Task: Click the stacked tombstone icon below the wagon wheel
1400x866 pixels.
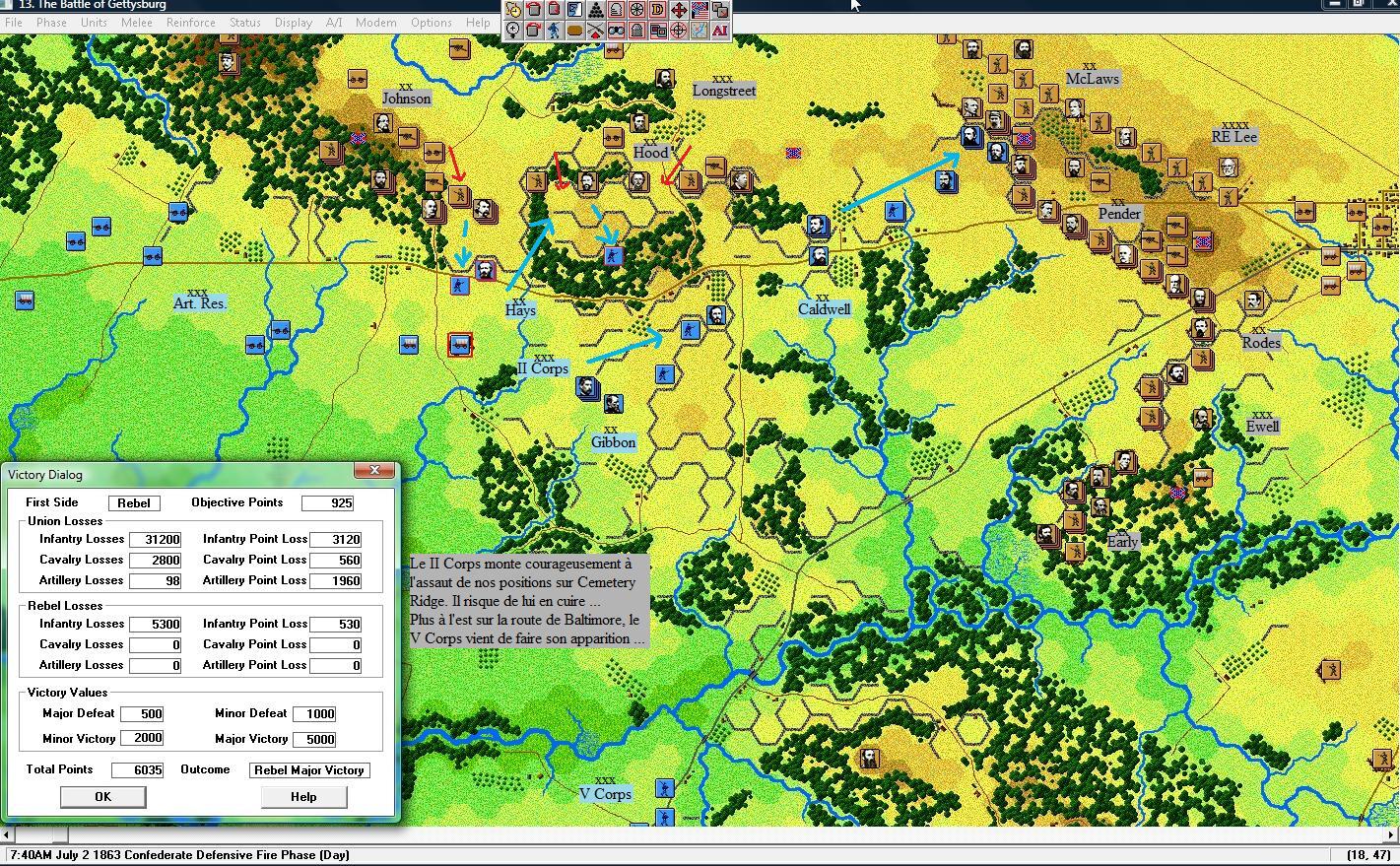Action: [x=637, y=30]
